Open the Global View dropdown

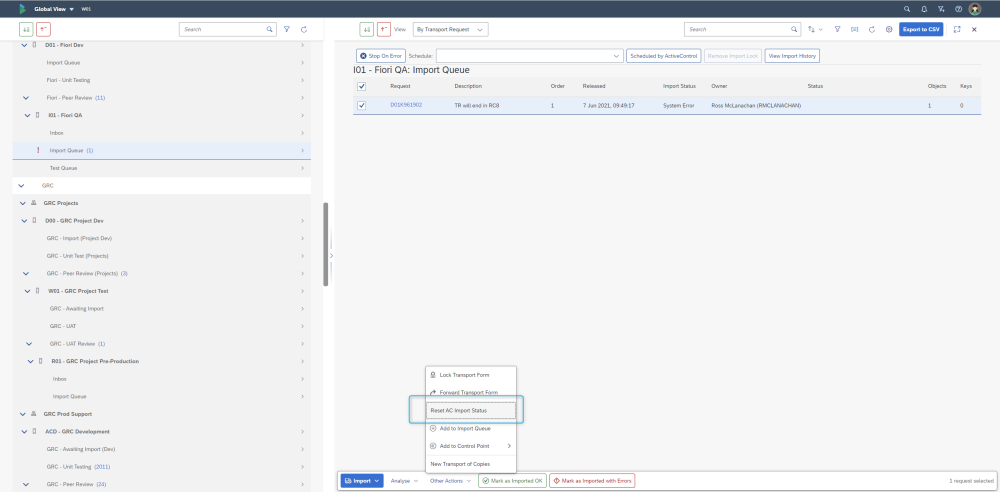coord(54,9)
